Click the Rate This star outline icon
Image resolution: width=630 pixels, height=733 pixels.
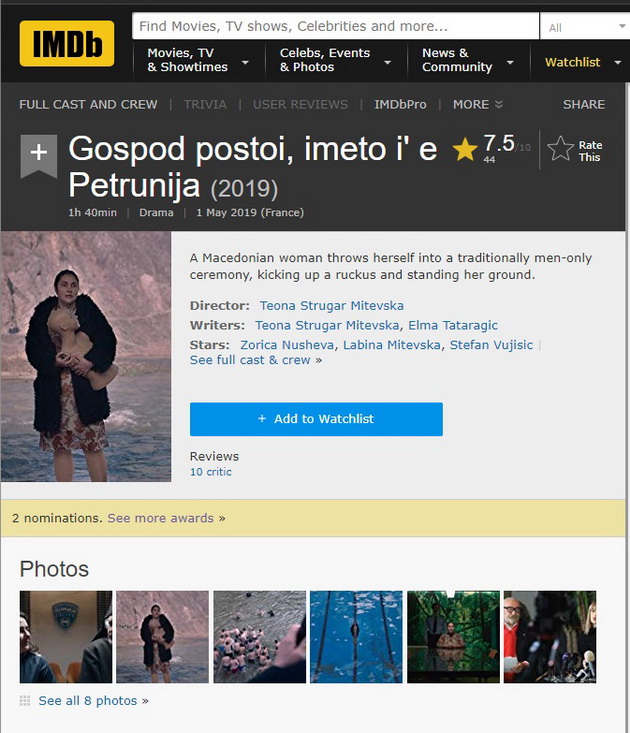coord(560,149)
